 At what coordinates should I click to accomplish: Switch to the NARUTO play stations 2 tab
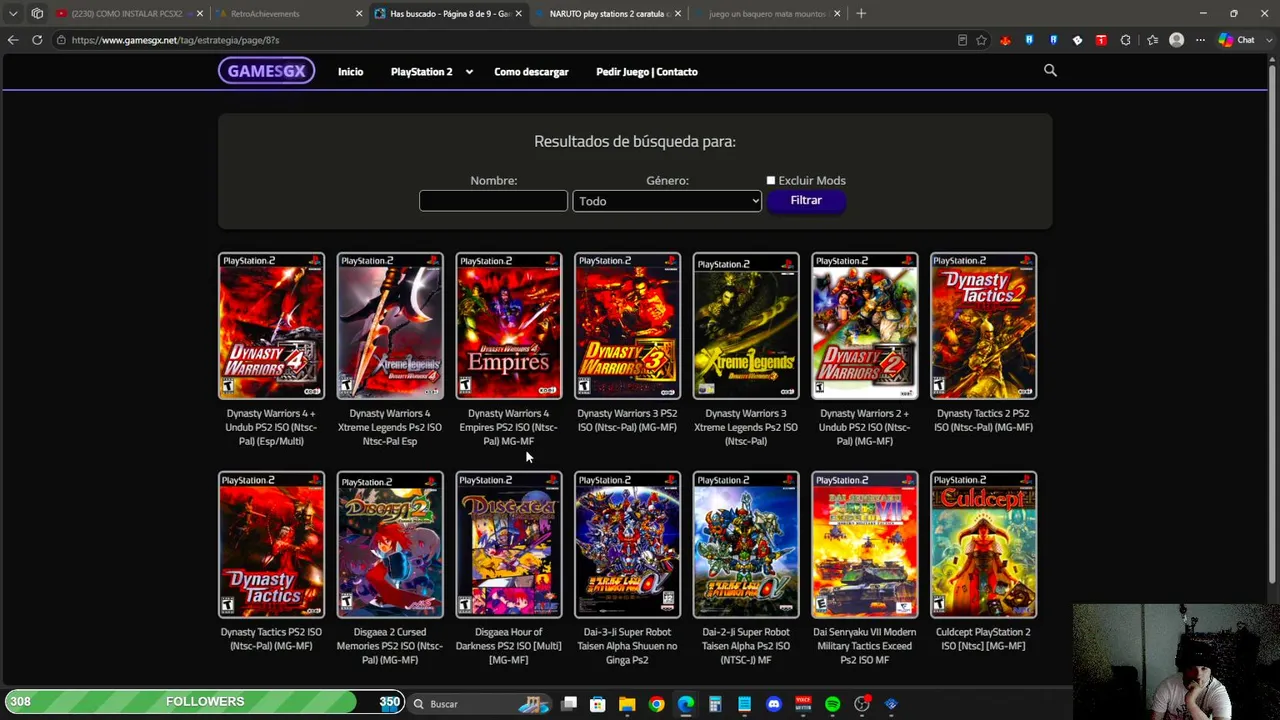click(x=609, y=14)
